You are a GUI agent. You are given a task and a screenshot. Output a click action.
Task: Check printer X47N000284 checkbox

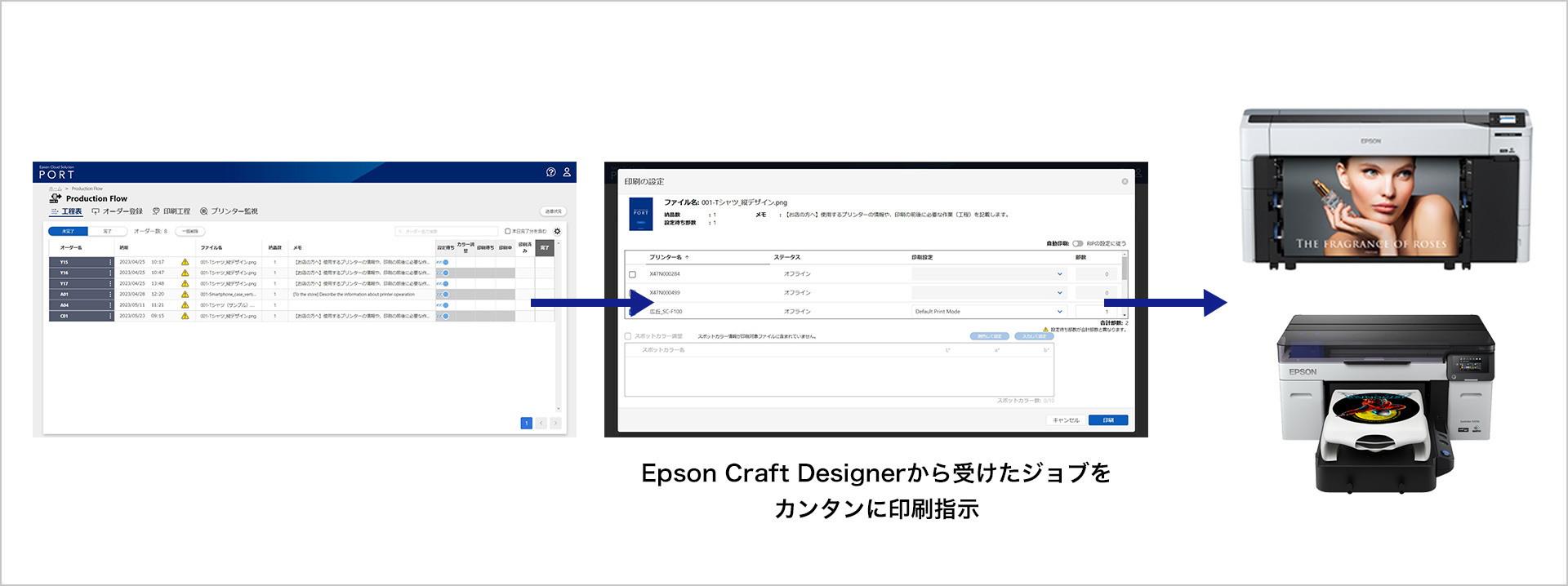632,274
